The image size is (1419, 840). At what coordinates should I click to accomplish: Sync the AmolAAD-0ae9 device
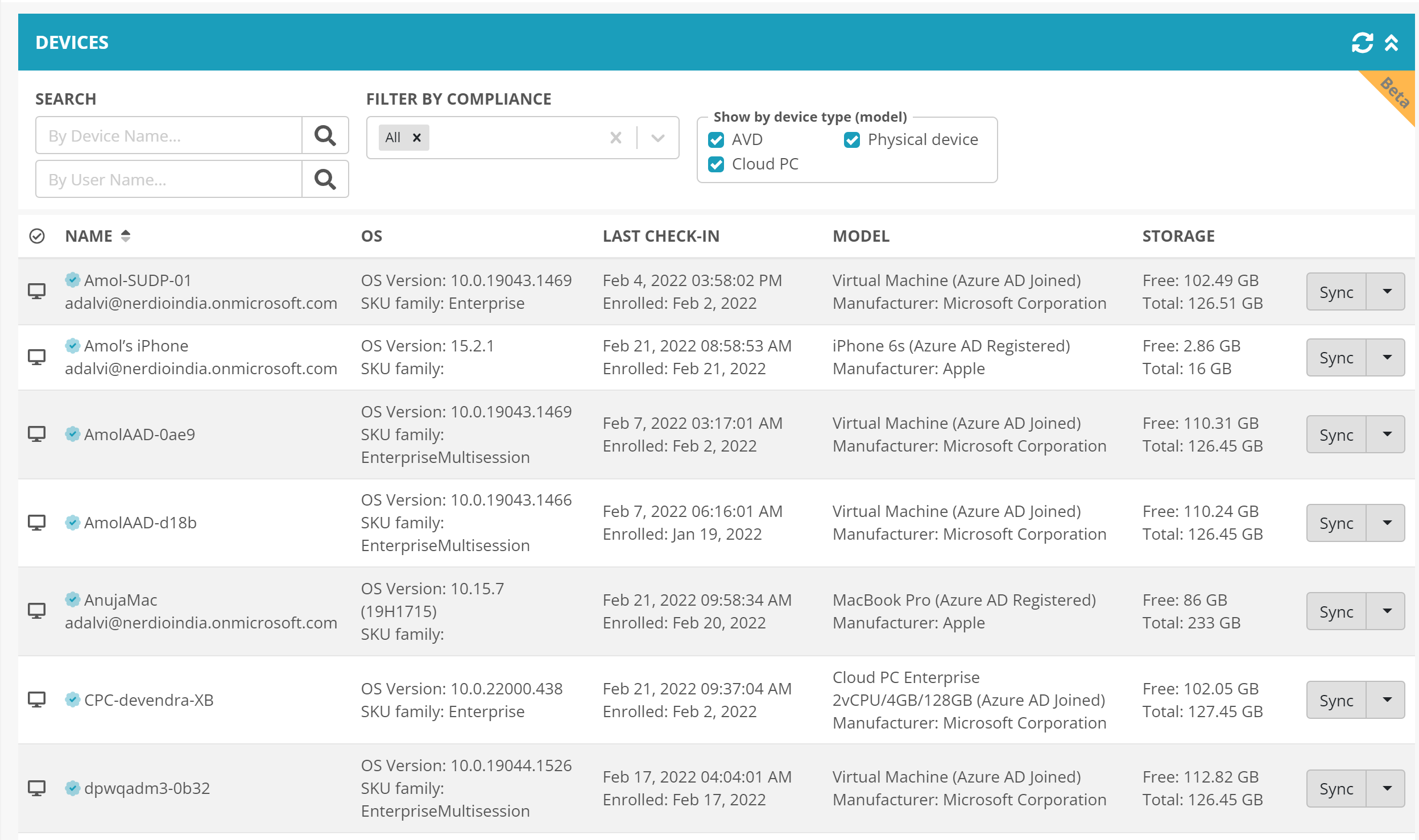pos(1336,435)
